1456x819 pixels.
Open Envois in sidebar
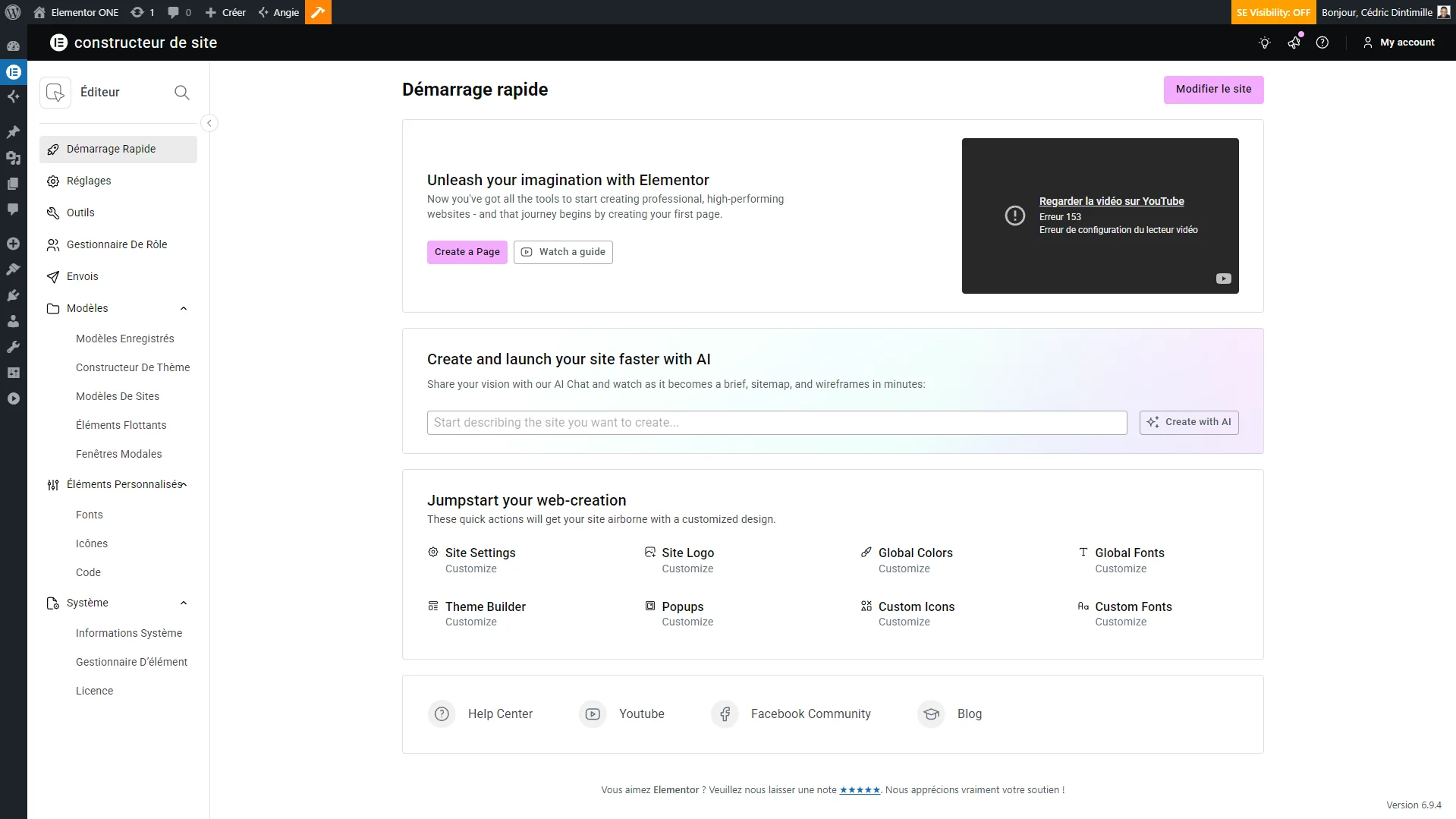[x=118, y=277]
